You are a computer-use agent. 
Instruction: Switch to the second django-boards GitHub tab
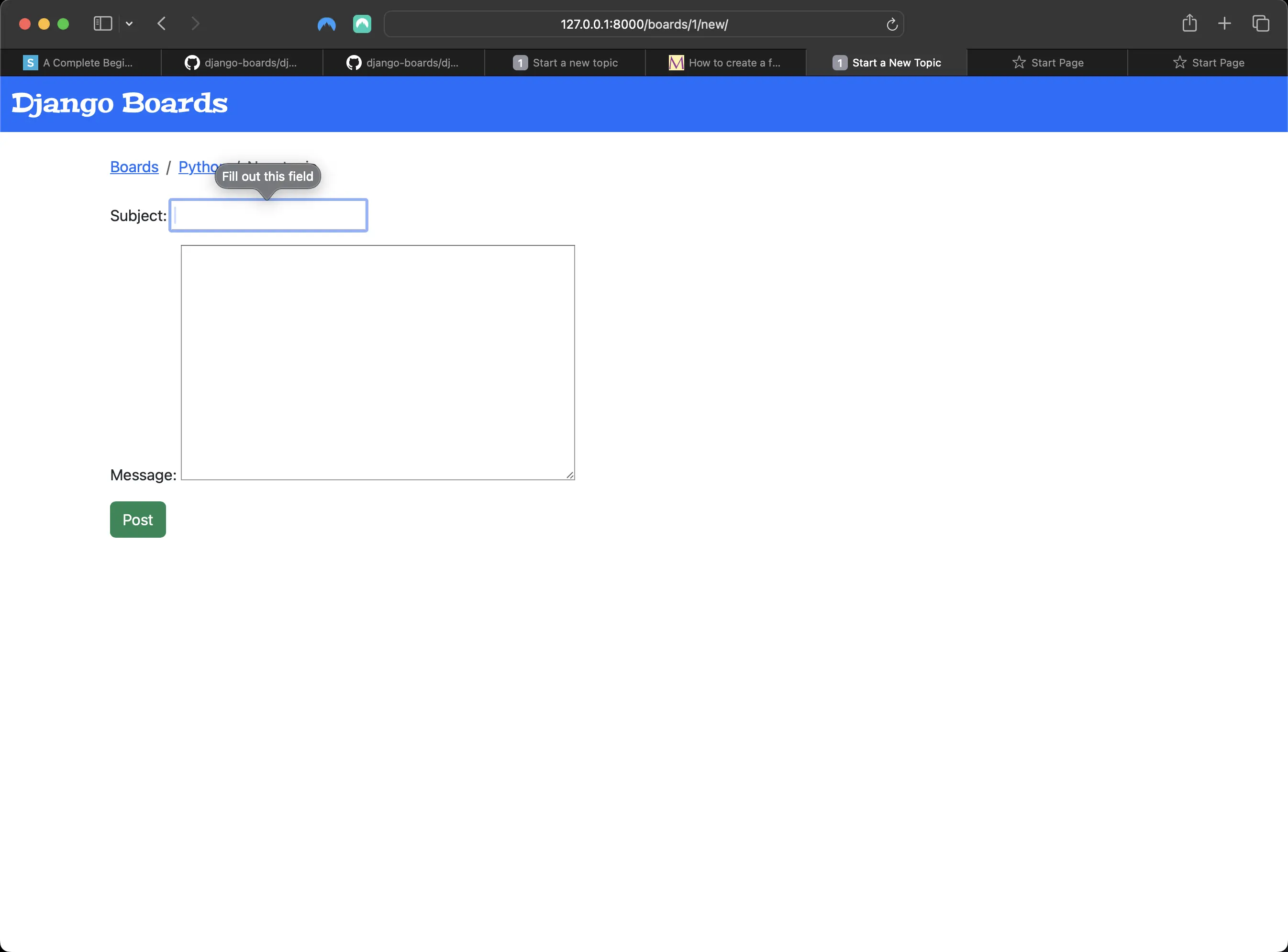pyautogui.click(x=403, y=62)
